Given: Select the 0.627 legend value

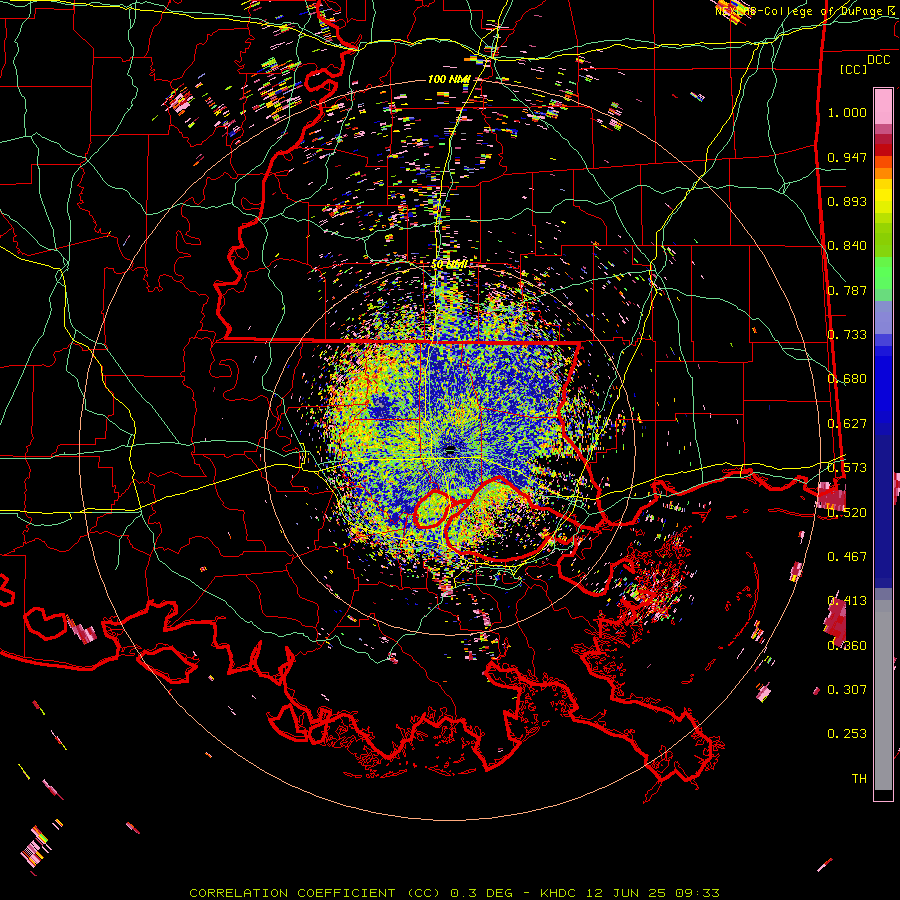Looking at the screenshot, I should [847, 423].
